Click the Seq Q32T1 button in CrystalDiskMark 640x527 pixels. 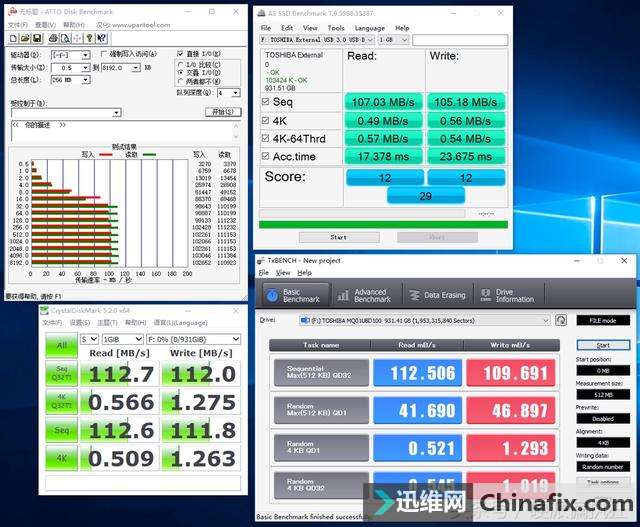point(61,373)
